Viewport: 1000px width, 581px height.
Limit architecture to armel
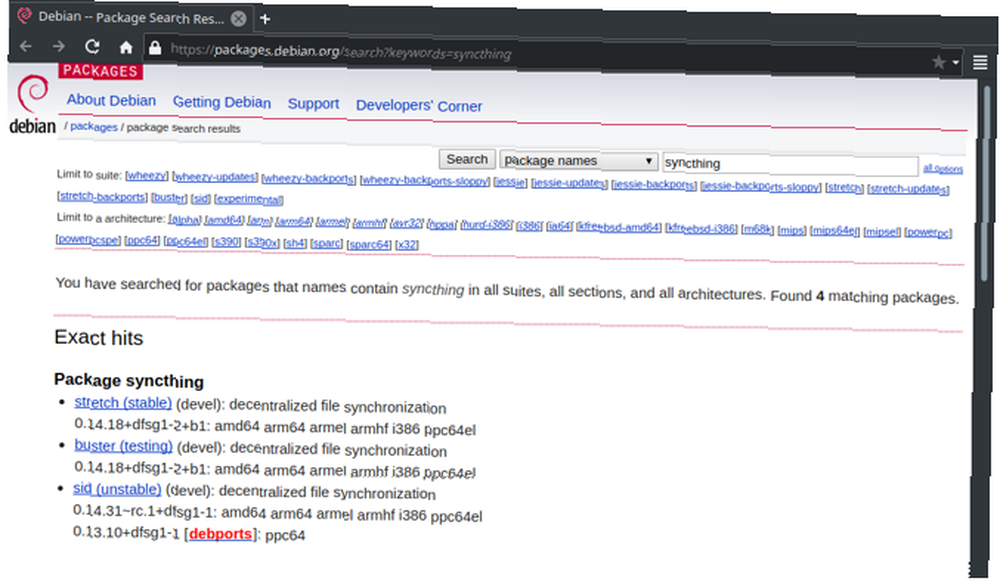tap(333, 222)
